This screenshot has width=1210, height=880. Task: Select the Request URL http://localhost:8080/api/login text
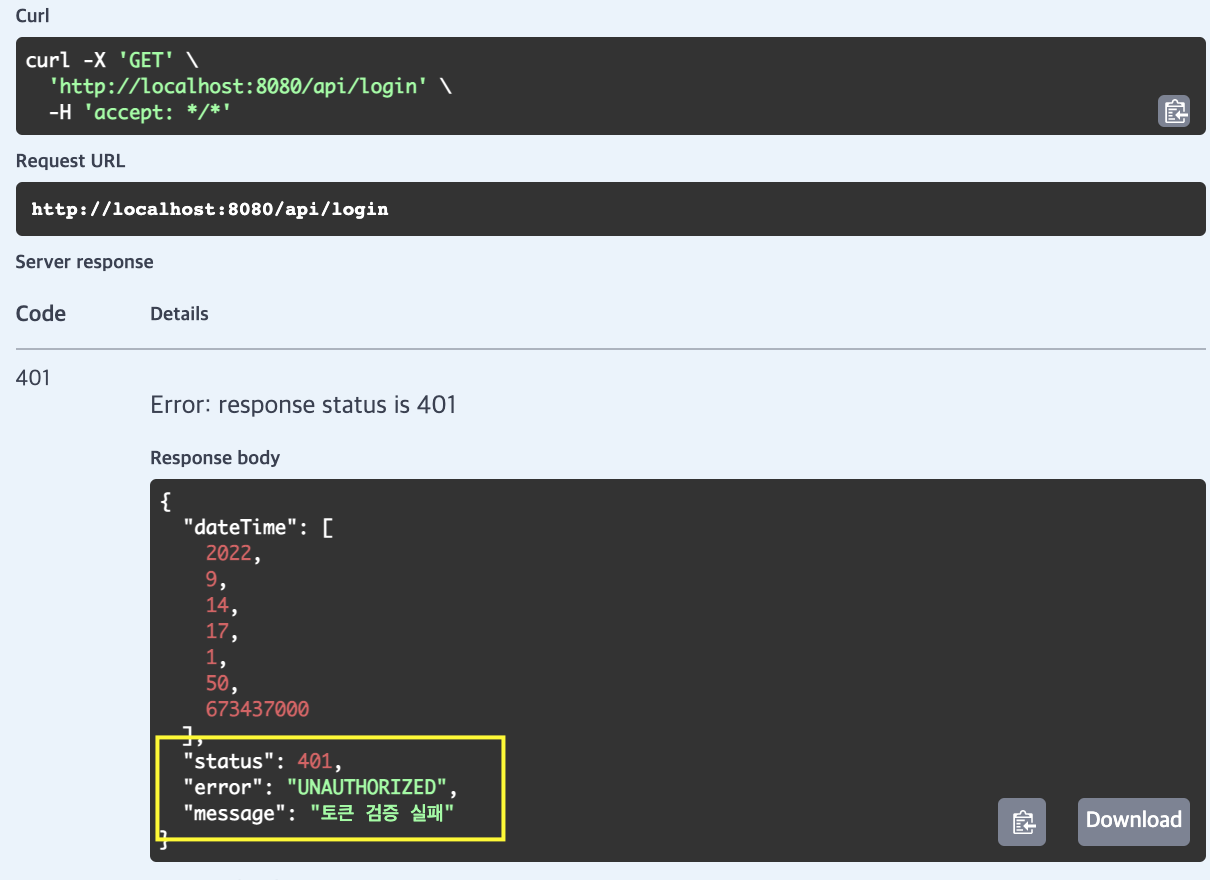(x=210, y=210)
